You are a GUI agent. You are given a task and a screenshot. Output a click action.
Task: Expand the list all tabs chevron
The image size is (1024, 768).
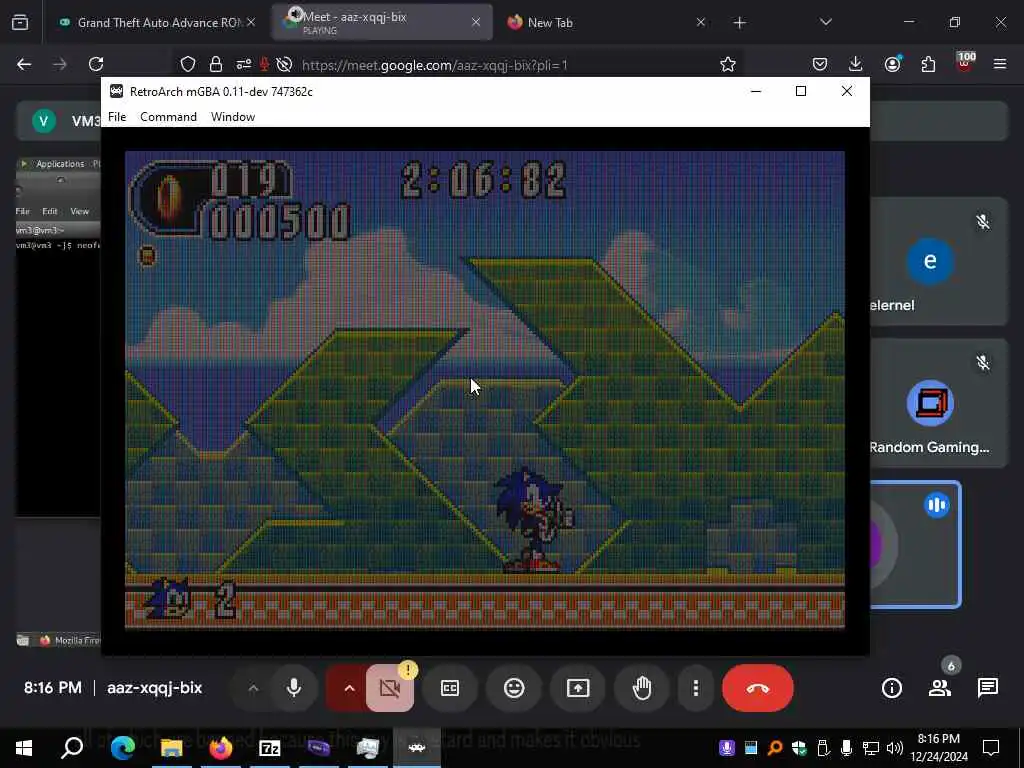click(825, 22)
